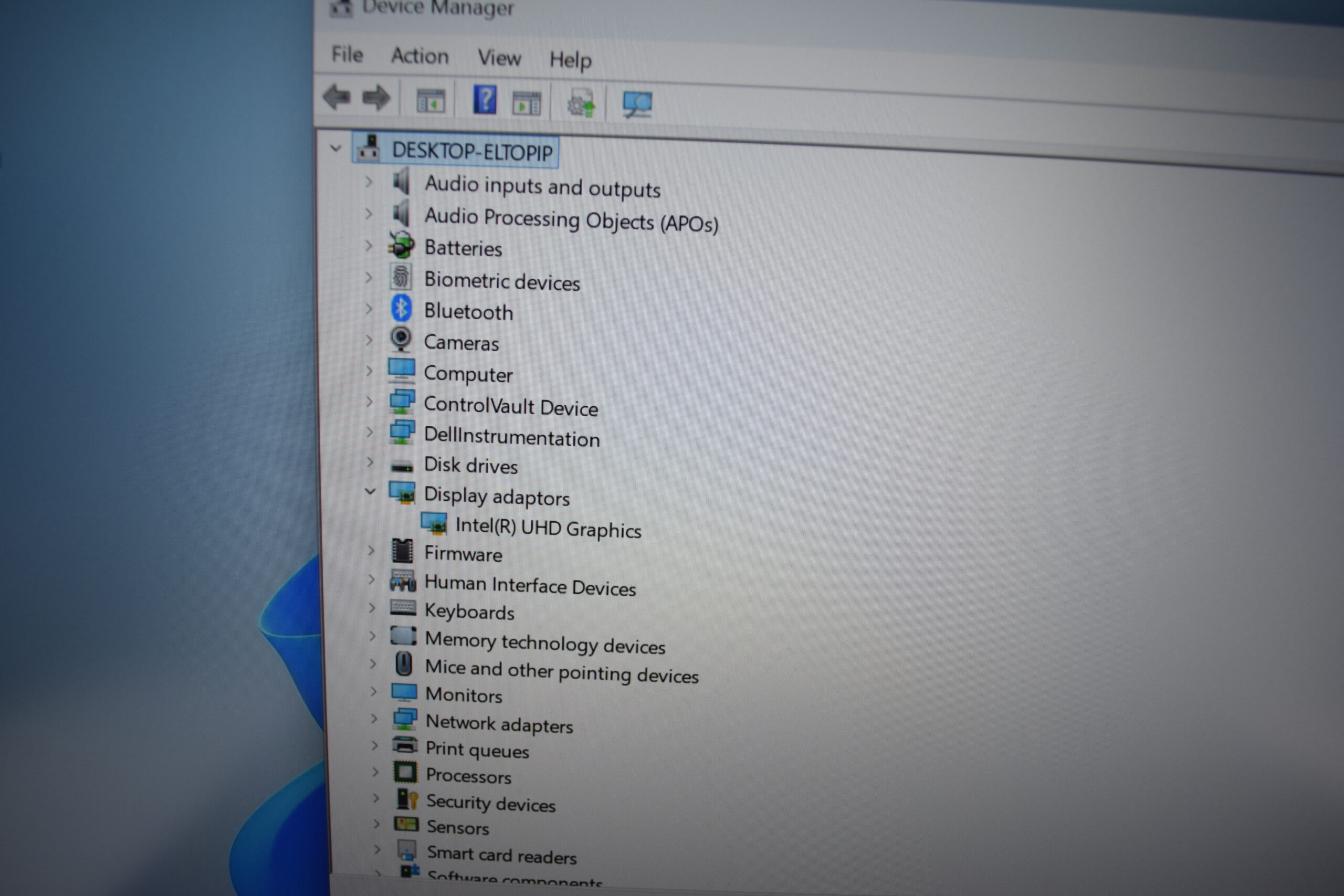Image resolution: width=1344 pixels, height=896 pixels.
Task: Select Intel(R) UHD Graphics device text
Action: click(549, 528)
